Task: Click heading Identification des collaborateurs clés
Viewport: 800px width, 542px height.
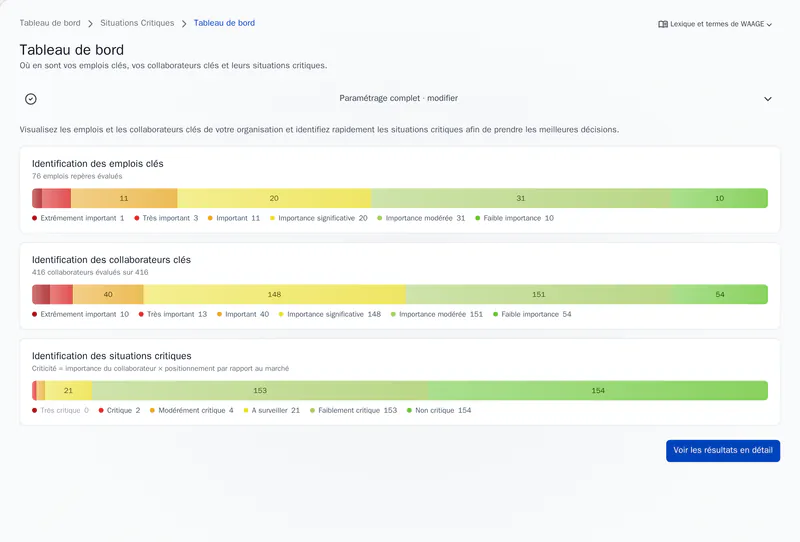Action: point(111,260)
